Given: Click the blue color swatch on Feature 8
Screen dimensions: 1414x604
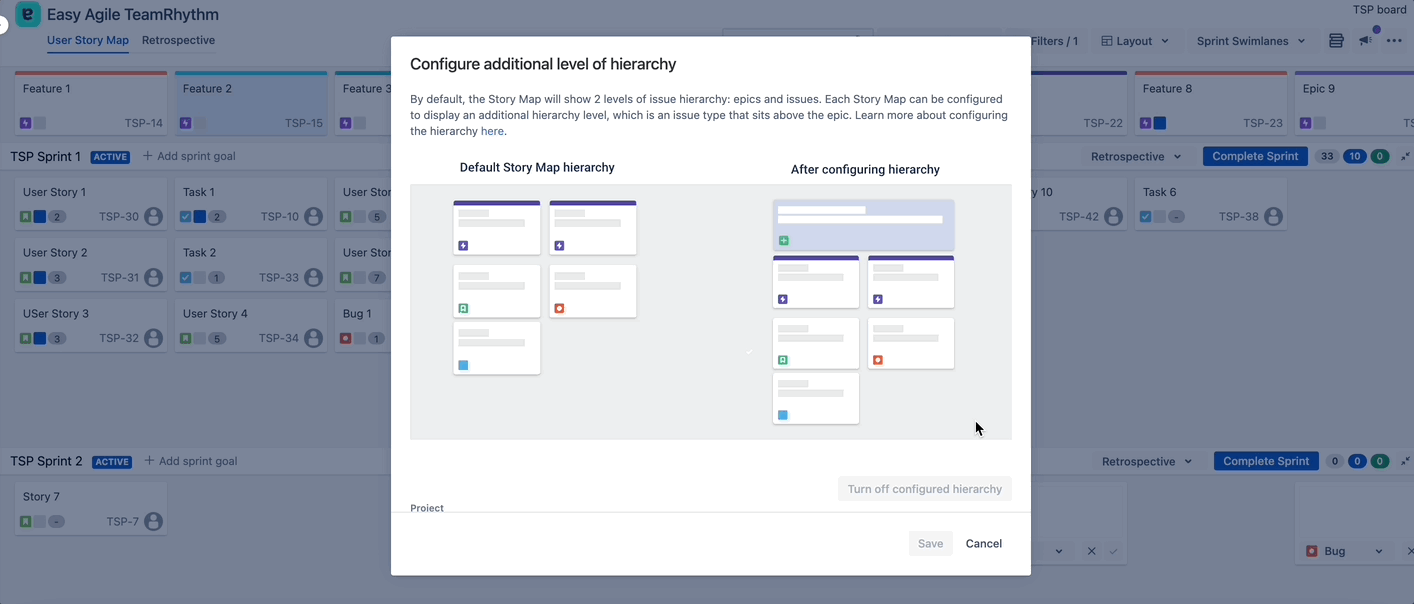Looking at the screenshot, I should pos(1160,123).
